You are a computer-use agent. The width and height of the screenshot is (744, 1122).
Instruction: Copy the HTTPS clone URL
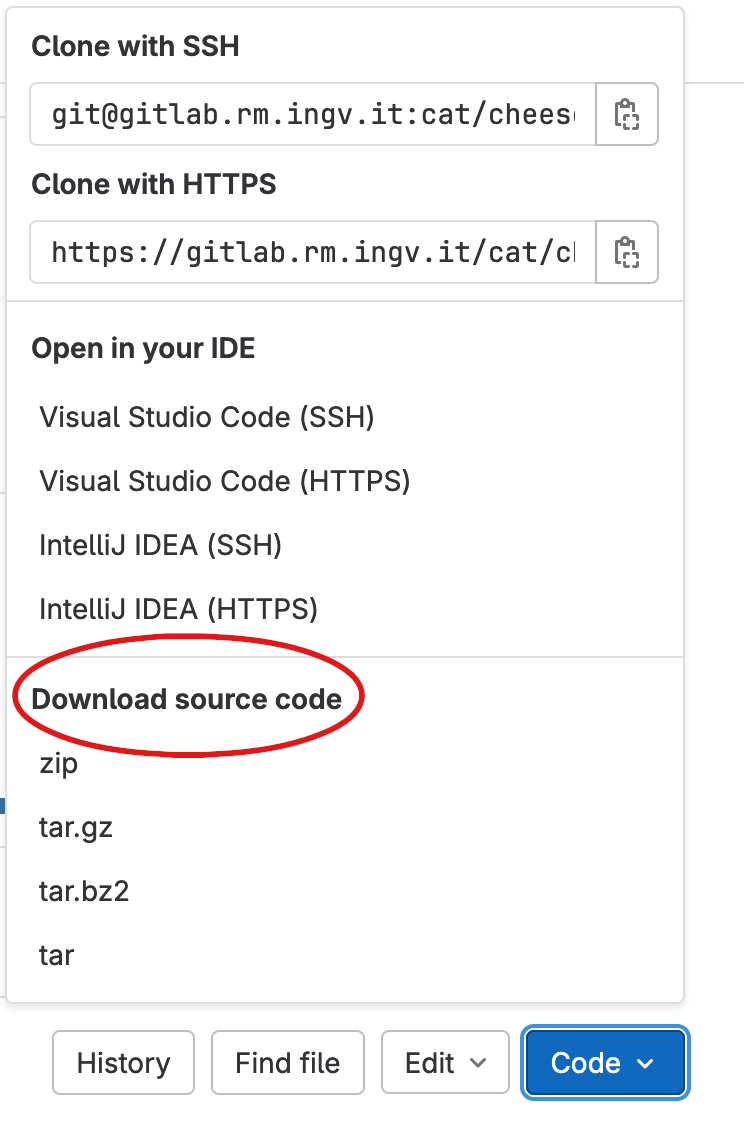(x=627, y=252)
